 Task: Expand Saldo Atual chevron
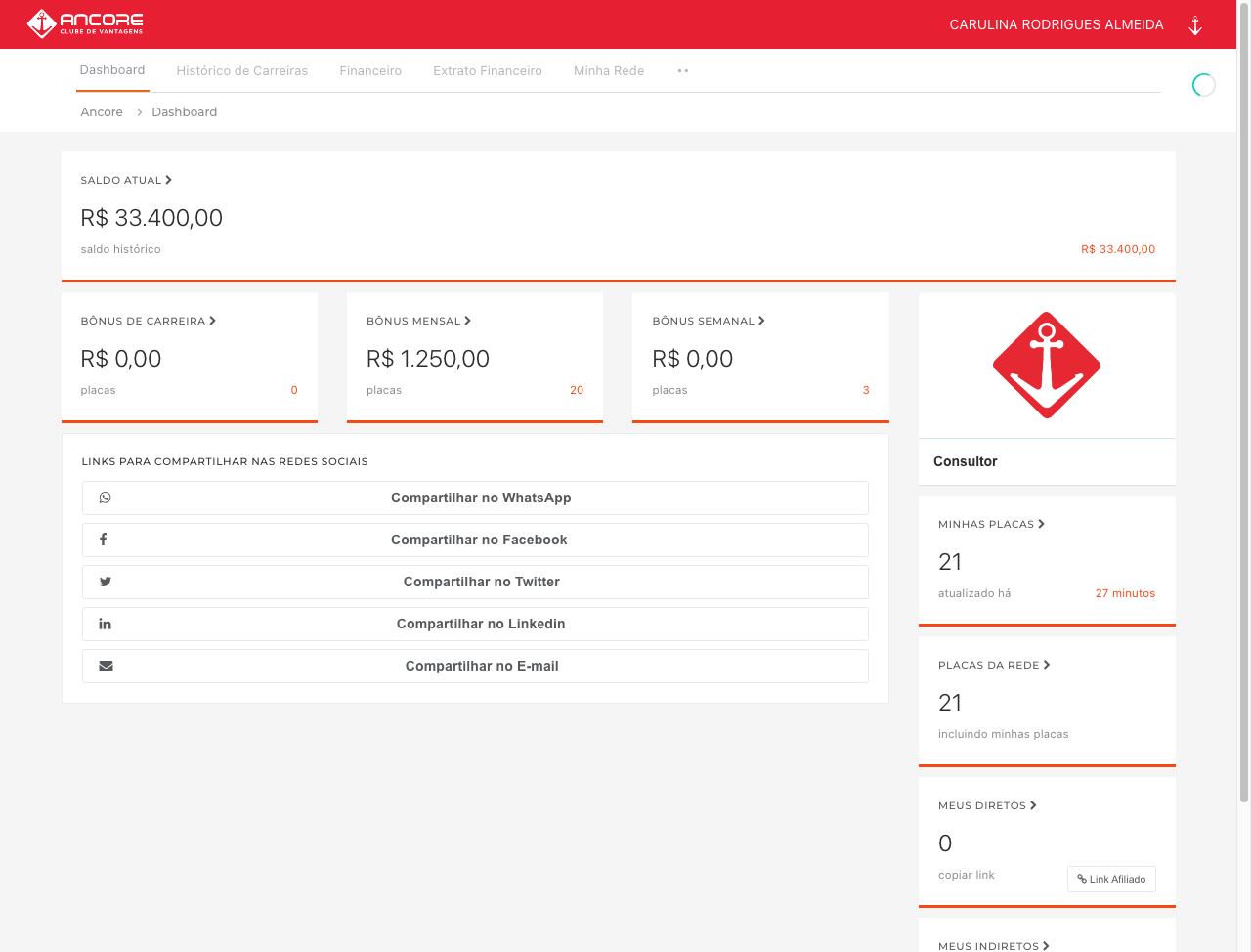(169, 180)
